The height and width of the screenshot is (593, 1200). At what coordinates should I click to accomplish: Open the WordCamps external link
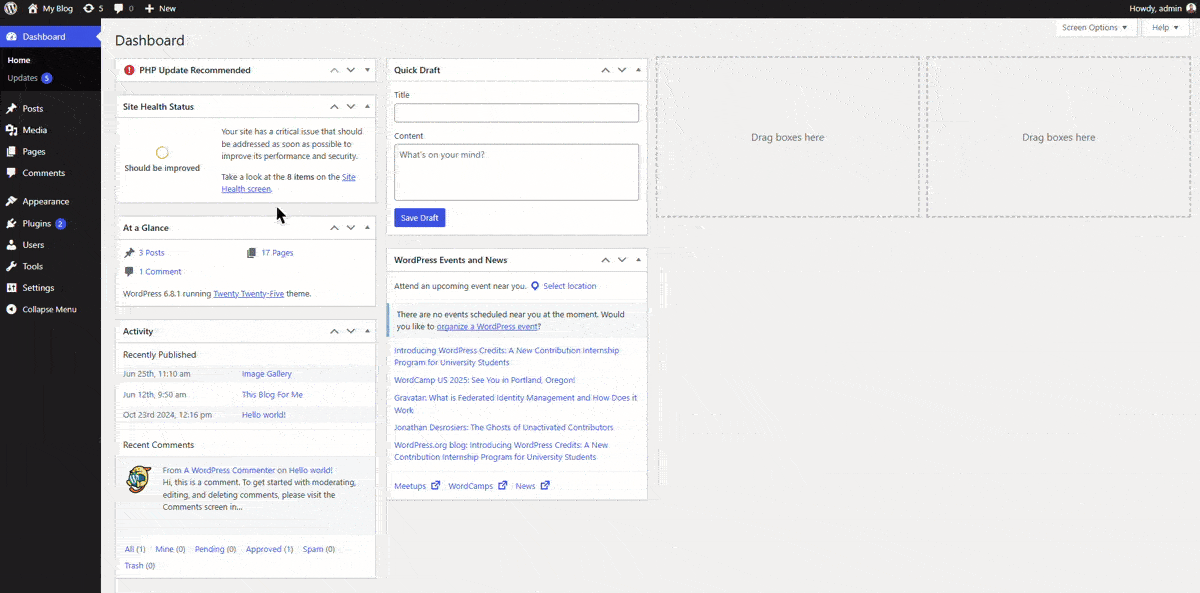478,486
